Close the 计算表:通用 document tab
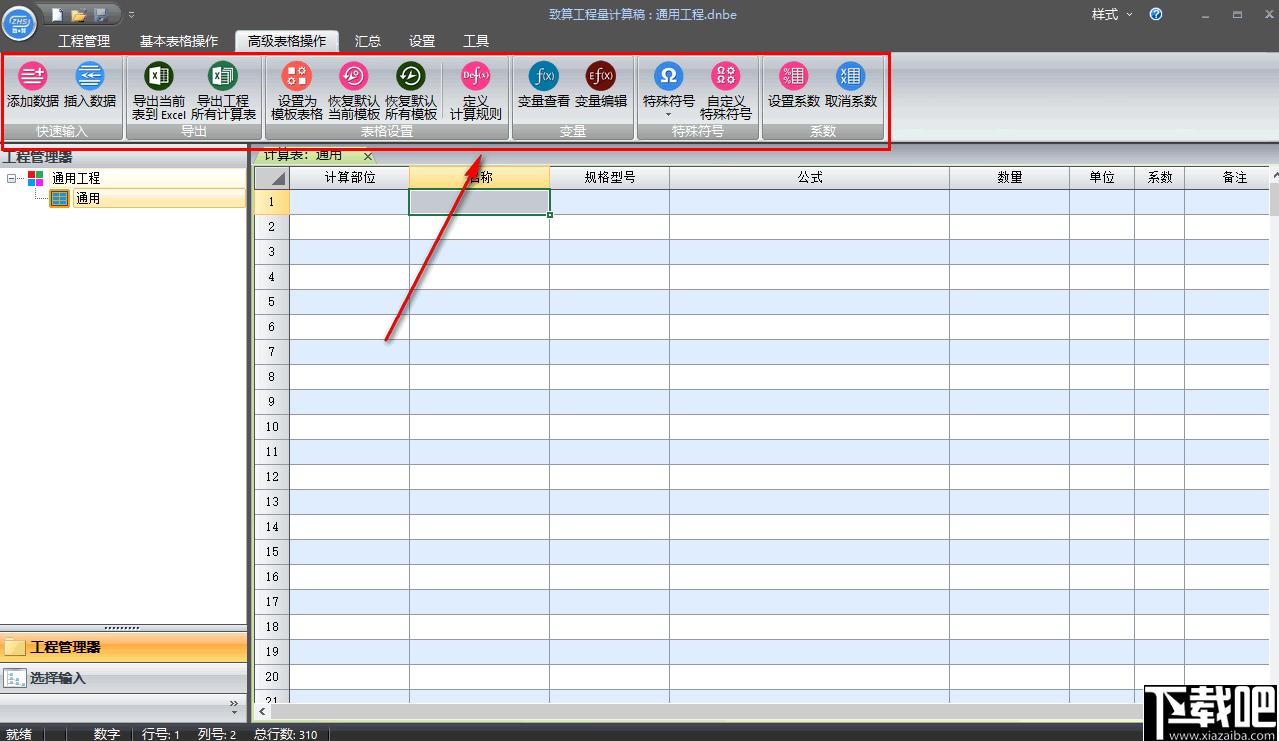This screenshot has width=1279, height=741. (x=368, y=156)
